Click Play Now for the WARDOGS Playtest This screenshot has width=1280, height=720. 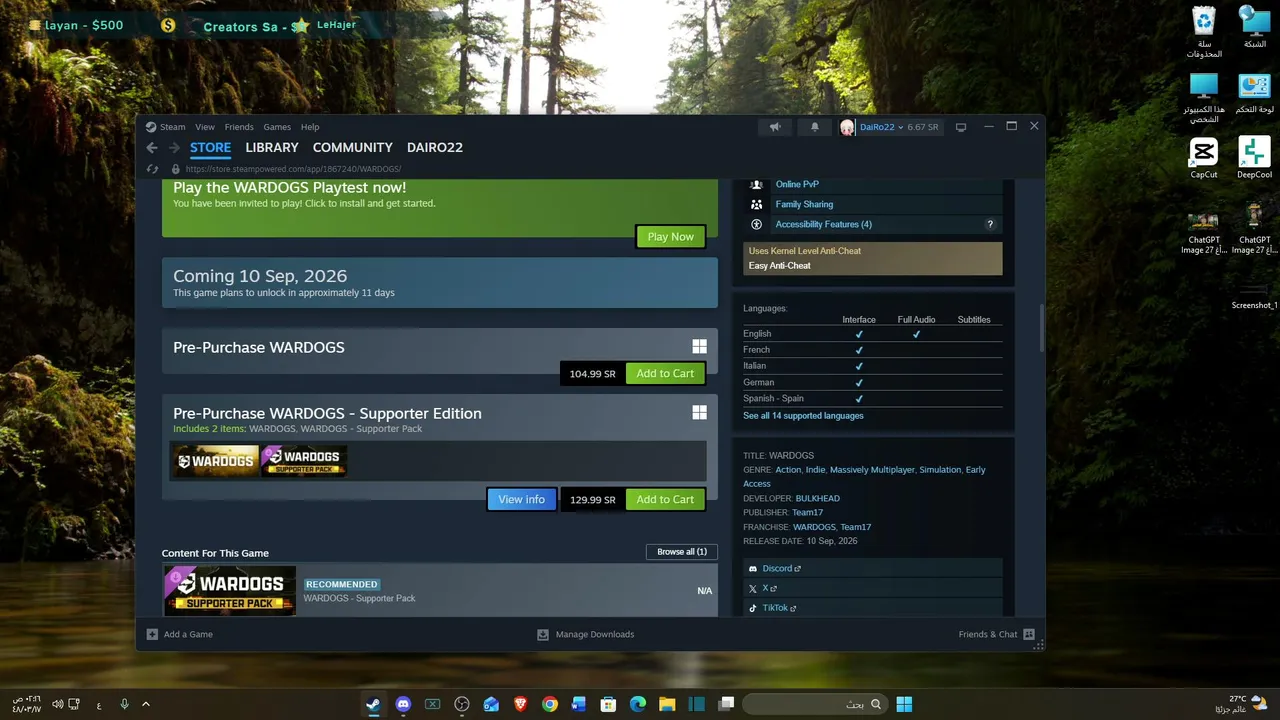point(670,237)
